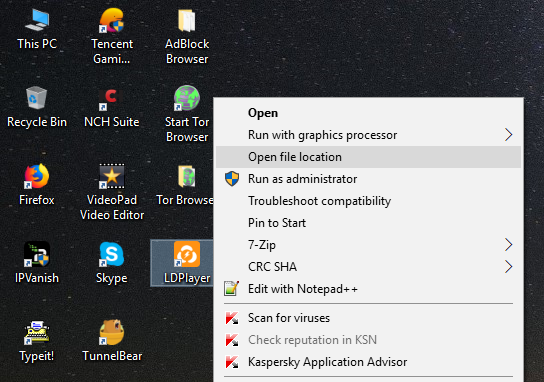
Task: Select the TunnelBear shortcut icon
Action: [111, 332]
